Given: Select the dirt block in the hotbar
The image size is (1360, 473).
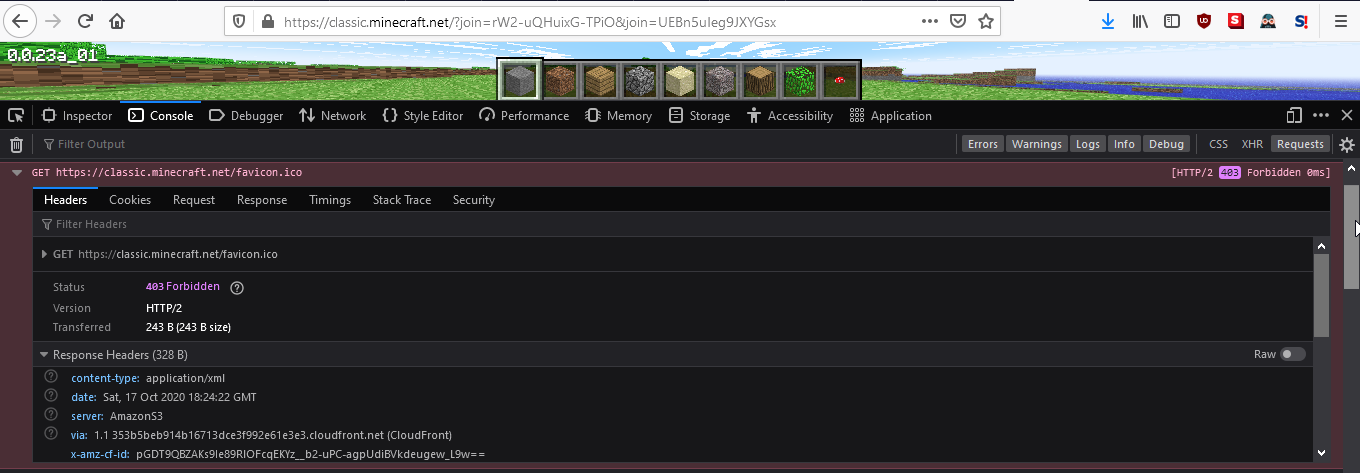Looking at the screenshot, I should (560, 79).
